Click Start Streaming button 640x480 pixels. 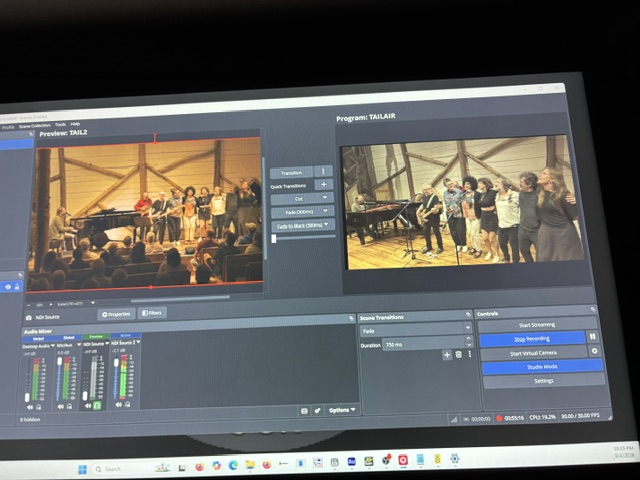[x=536, y=325]
